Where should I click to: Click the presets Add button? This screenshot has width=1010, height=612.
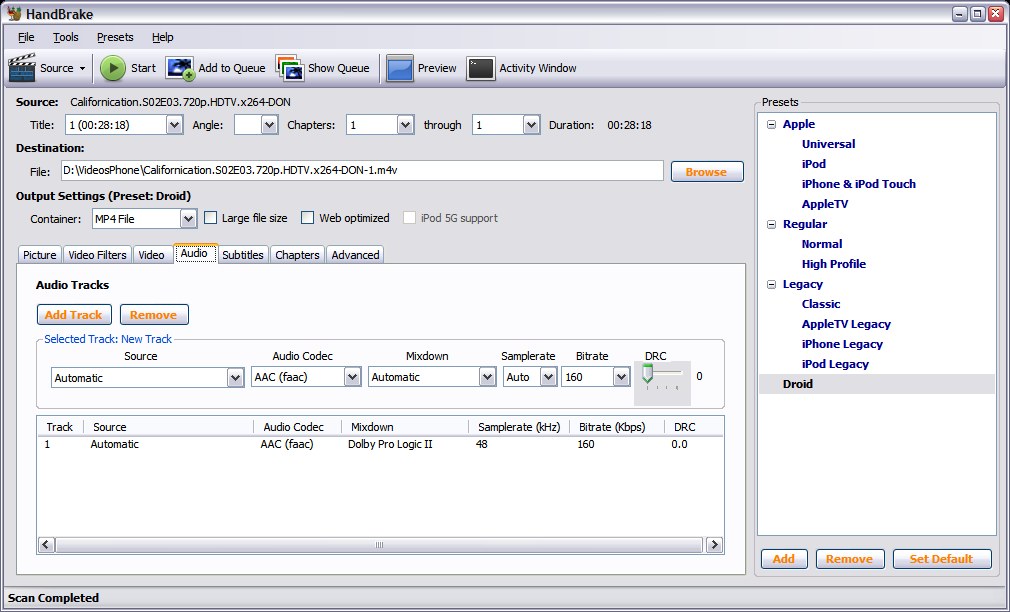tap(784, 559)
